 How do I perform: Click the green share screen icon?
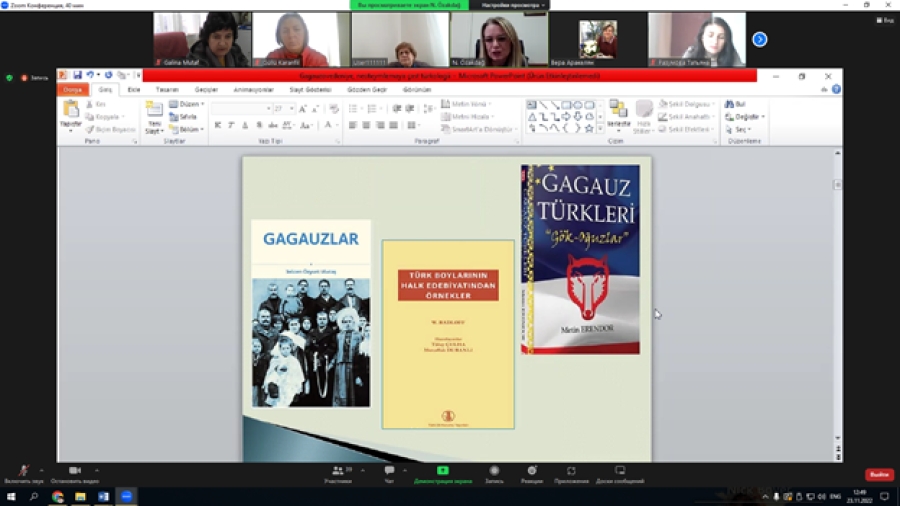pos(442,471)
